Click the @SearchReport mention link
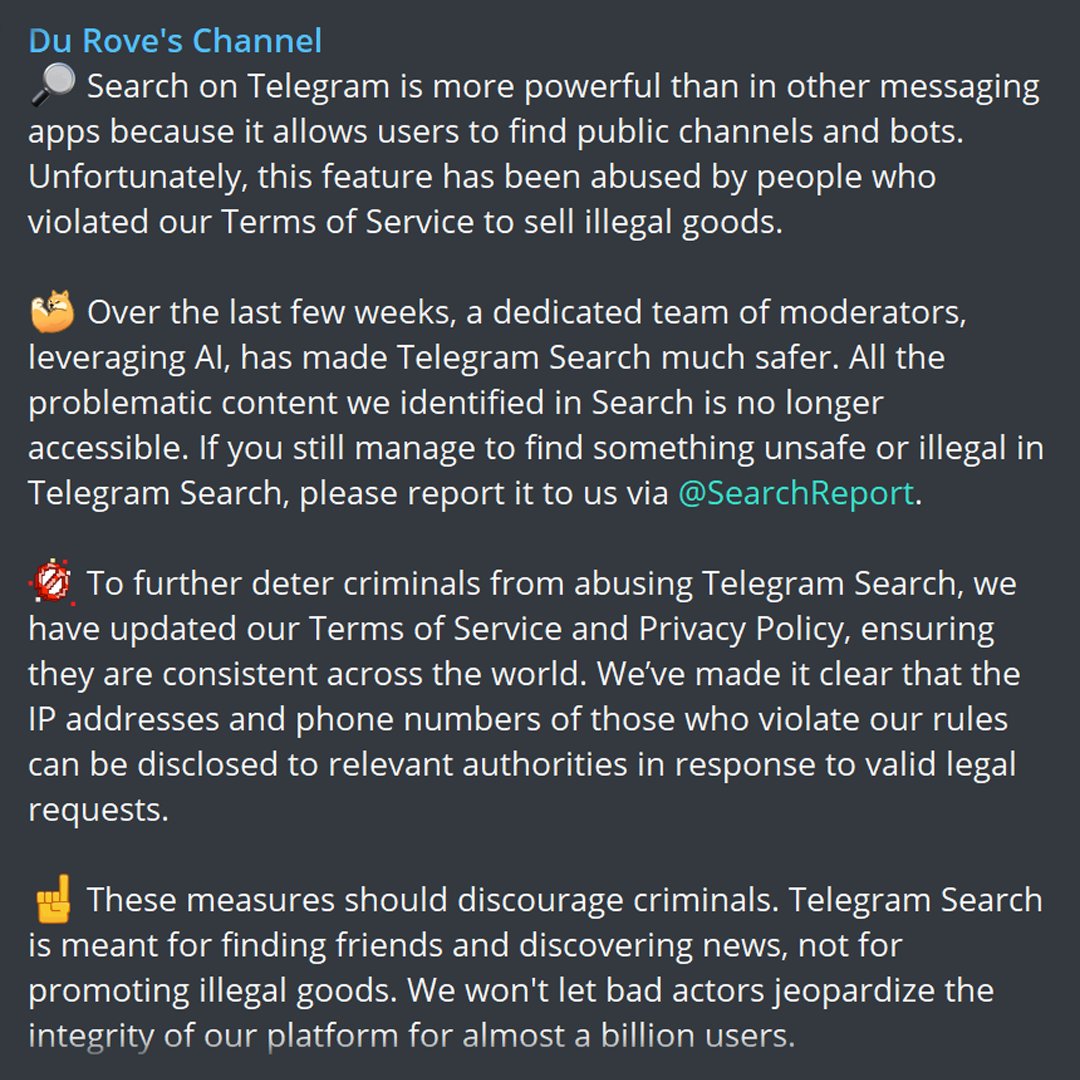This screenshot has height=1080, width=1080. [x=796, y=493]
